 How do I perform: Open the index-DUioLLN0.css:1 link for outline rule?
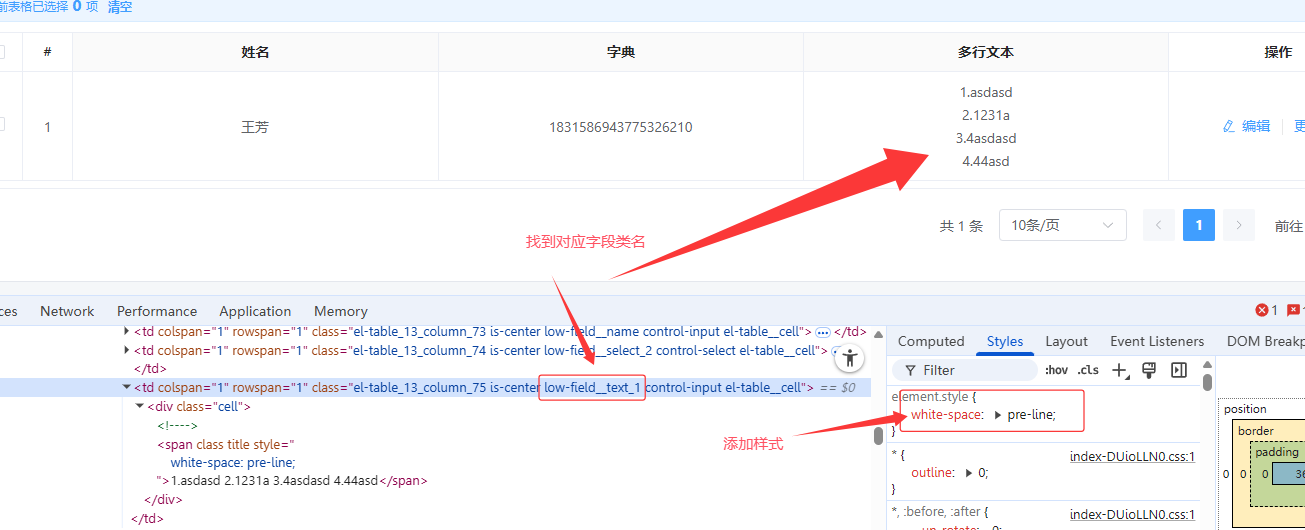1132,456
